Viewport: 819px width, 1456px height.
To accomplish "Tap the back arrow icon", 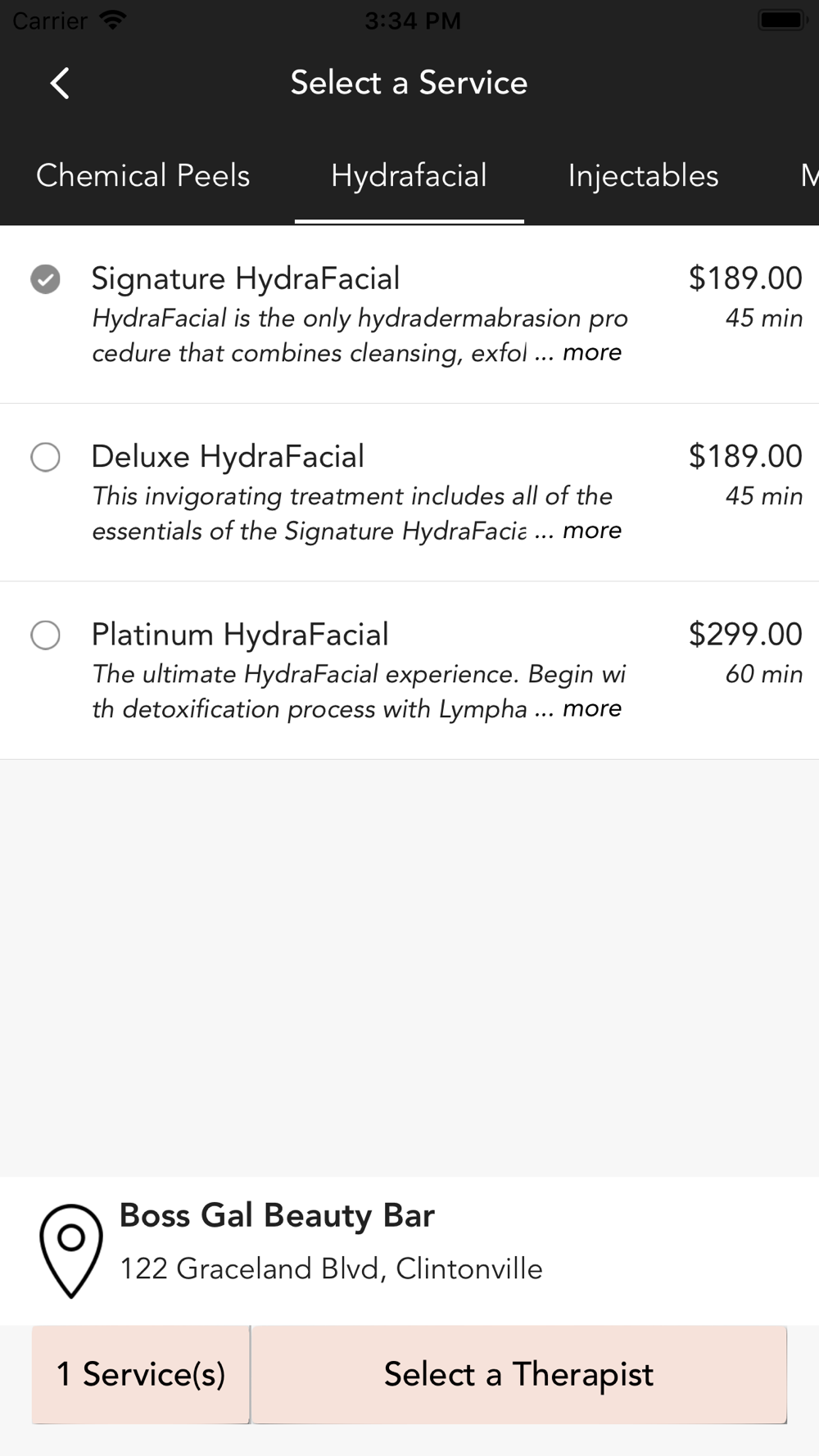I will pyautogui.click(x=60, y=83).
